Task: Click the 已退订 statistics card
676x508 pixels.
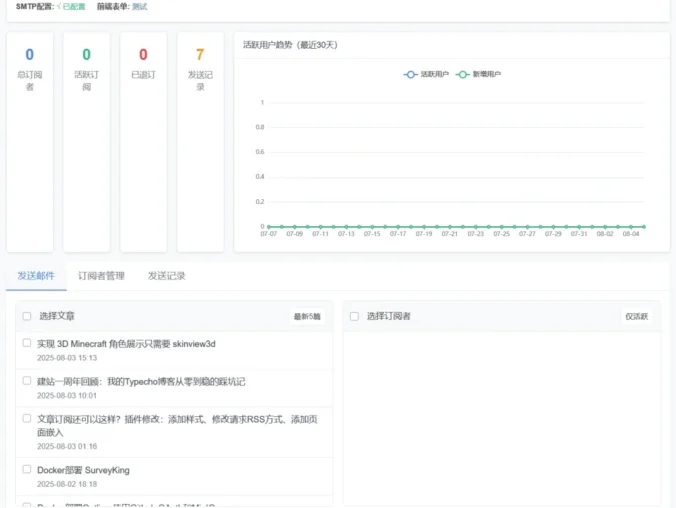Action: (143, 140)
